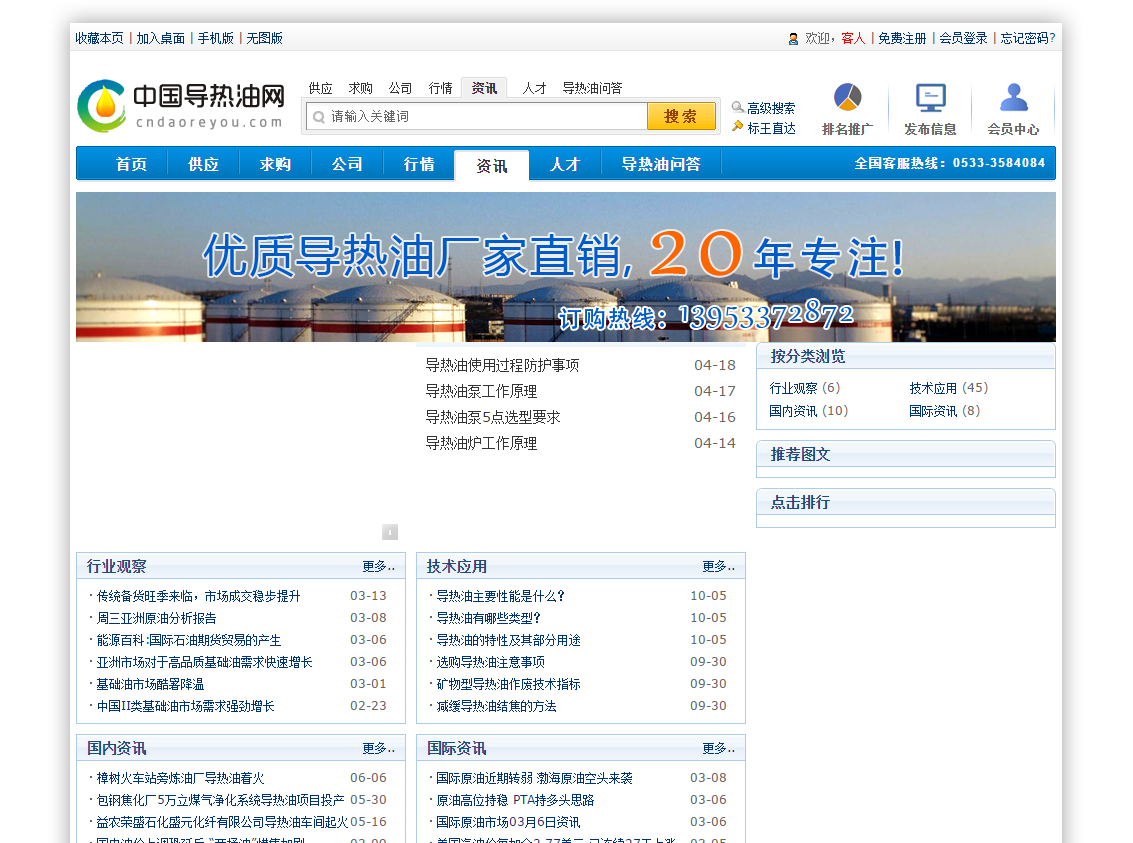Browse the 技术应用 (45) category

[948, 388]
